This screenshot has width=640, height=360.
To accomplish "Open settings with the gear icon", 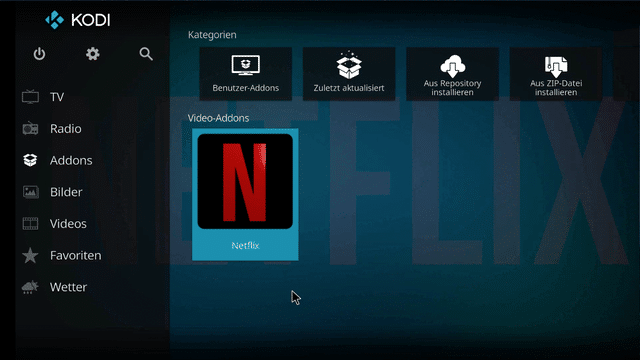I will [x=93, y=54].
